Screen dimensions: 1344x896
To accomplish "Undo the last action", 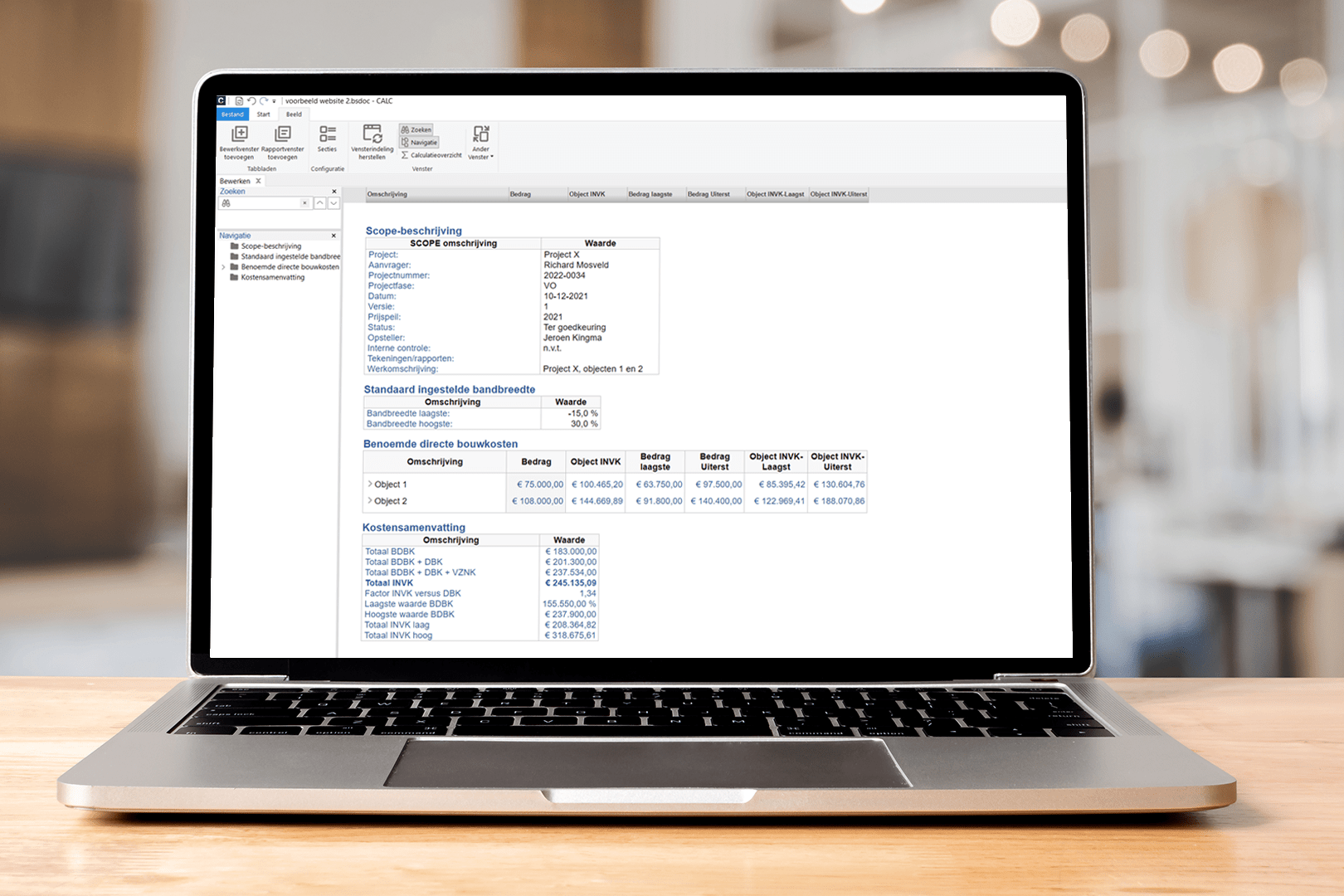I will 251,101.
